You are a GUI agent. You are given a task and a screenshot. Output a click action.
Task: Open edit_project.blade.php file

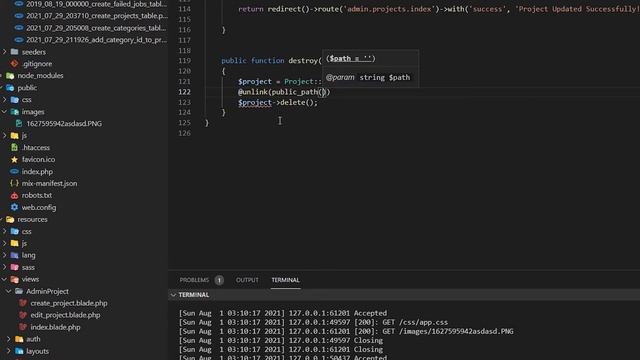tap(65, 315)
